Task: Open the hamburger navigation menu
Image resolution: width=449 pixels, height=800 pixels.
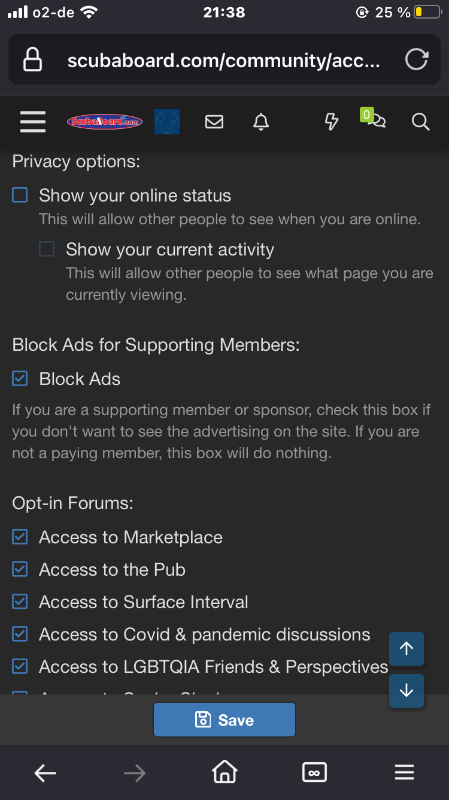Action: pyautogui.click(x=33, y=122)
